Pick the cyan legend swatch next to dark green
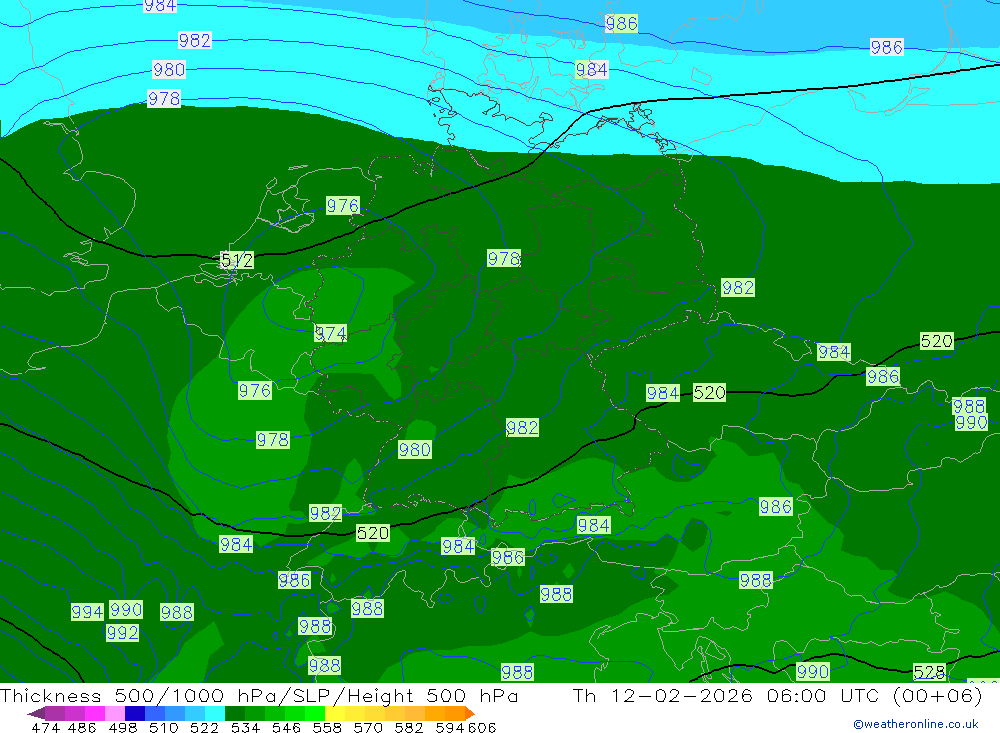Image resolution: width=1000 pixels, height=733 pixels. pyautogui.click(x=215, y=713)
